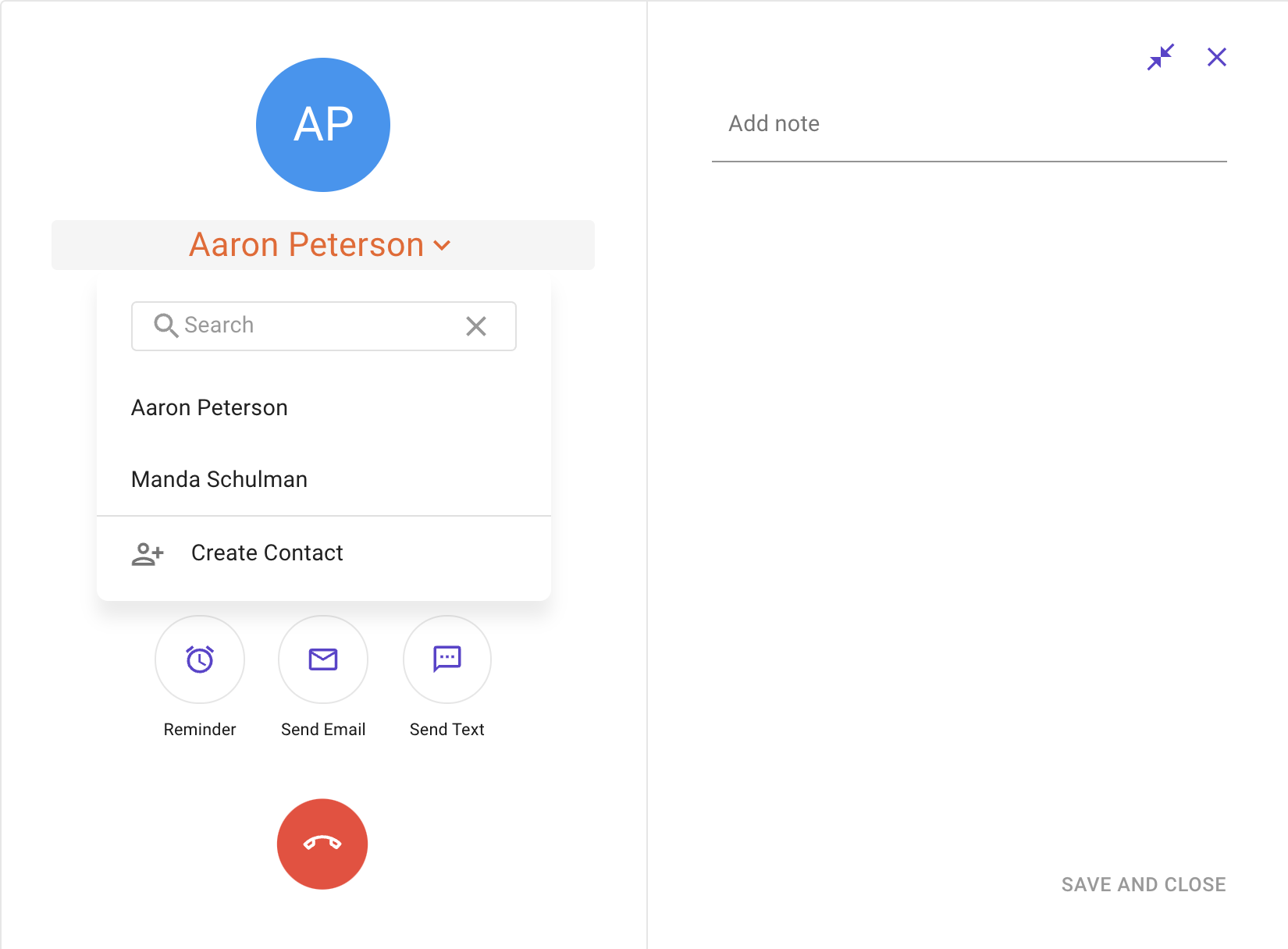Click the Reminder label
The height and width of the screenshot is (949, 1288).
(x=200, y=729)
